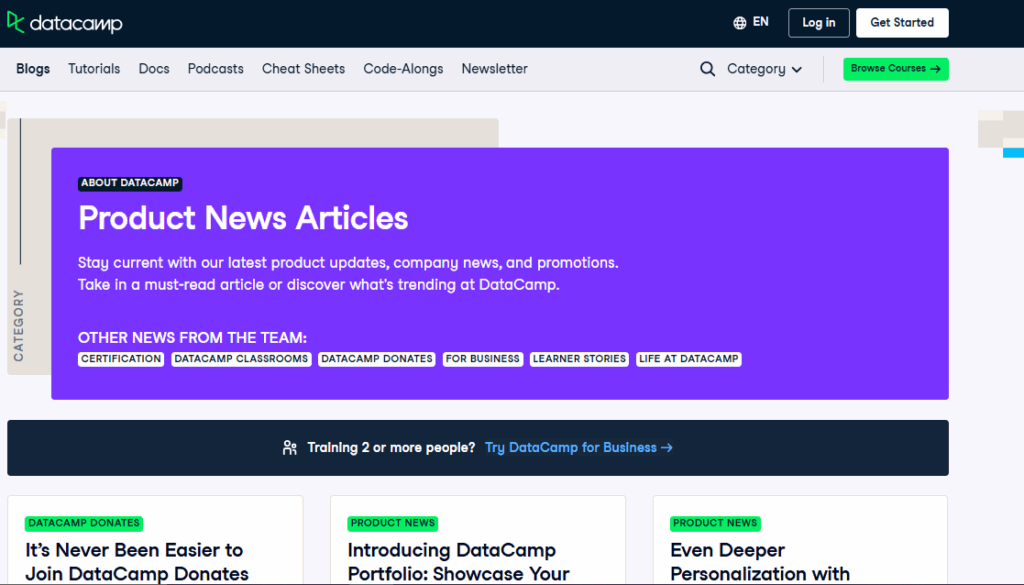Click the OTHER NEWS FROM THE TEAM text
1024x585 pixels.
click(192, 338)
